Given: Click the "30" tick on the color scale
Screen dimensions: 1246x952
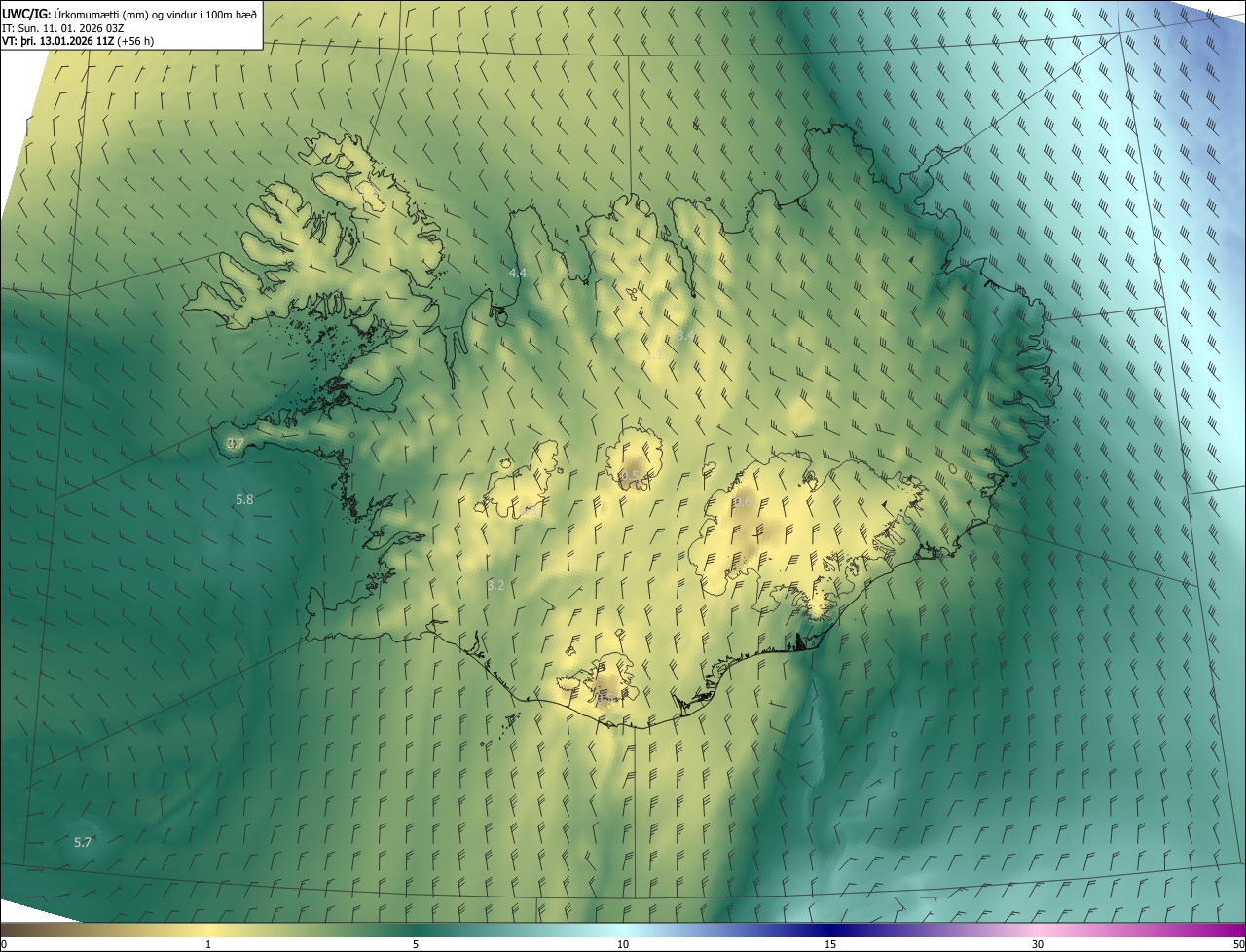Looking at the screenshot, I should pos(1038,945).
